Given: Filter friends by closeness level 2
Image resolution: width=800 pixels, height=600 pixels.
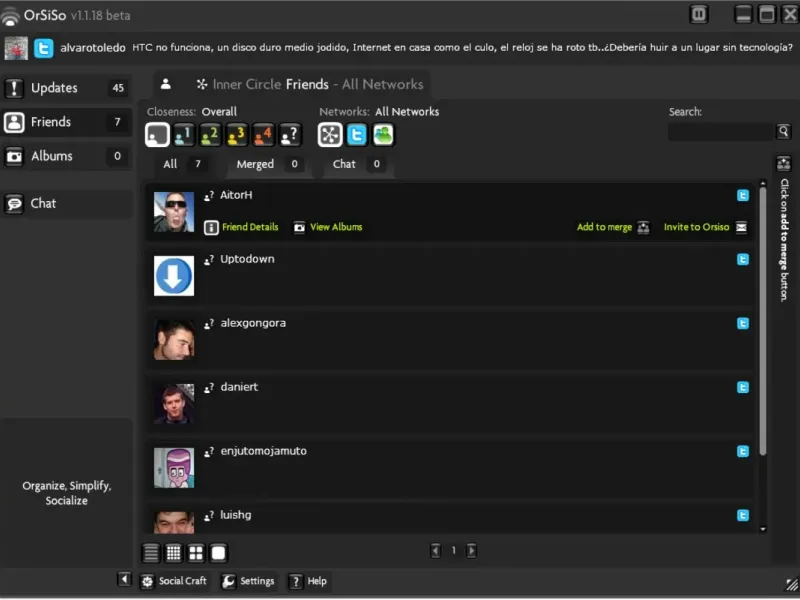Looking at the screenshot, I should pos(210,135).
